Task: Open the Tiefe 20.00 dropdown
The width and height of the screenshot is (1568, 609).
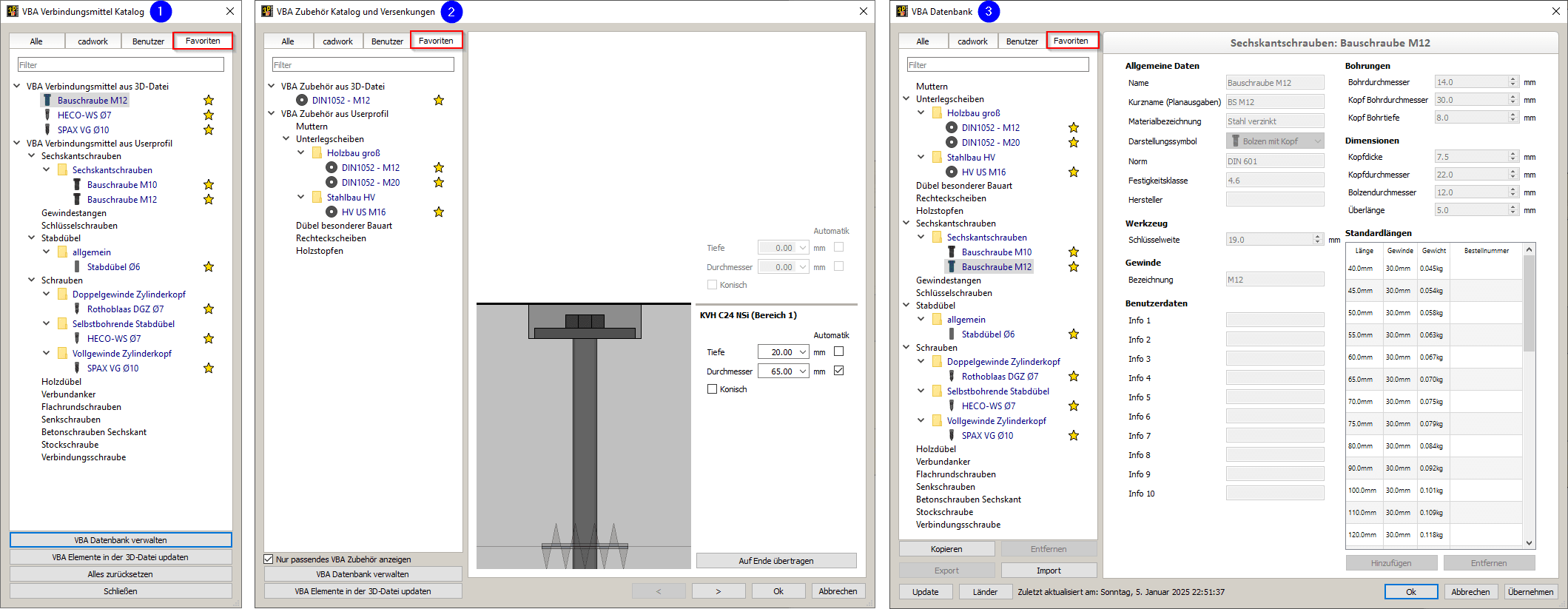Action: (802, 352)
